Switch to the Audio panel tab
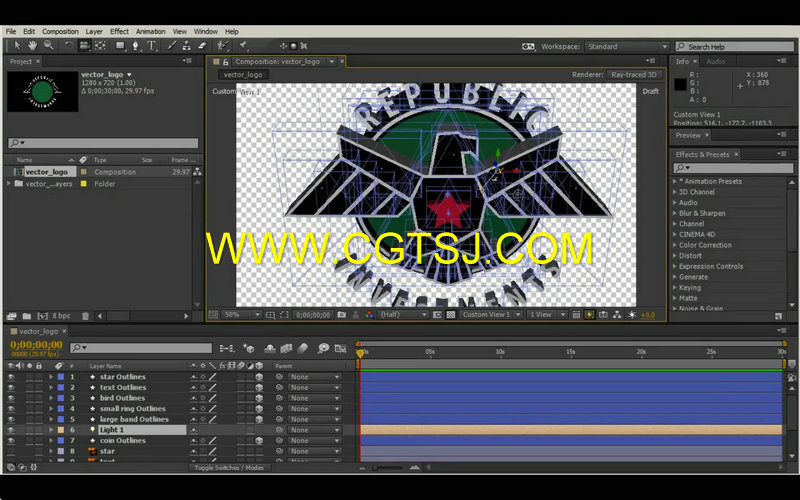 715,61
